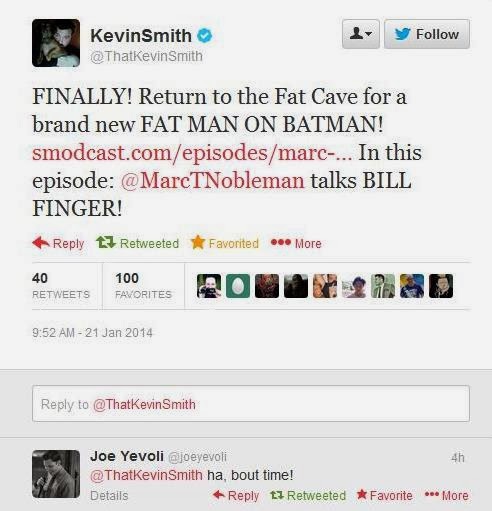Open the user actions dropdown next to Follow

point(361,34)
